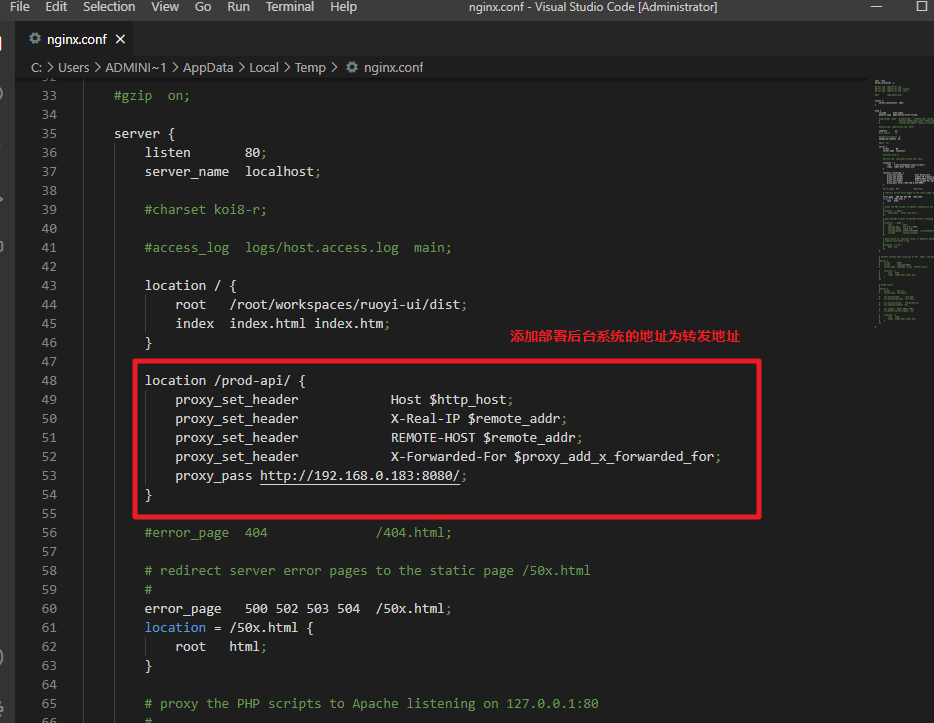Click line number 48 in the gutter
Viewport: 934px width, 723px height.
pos(49,381)
